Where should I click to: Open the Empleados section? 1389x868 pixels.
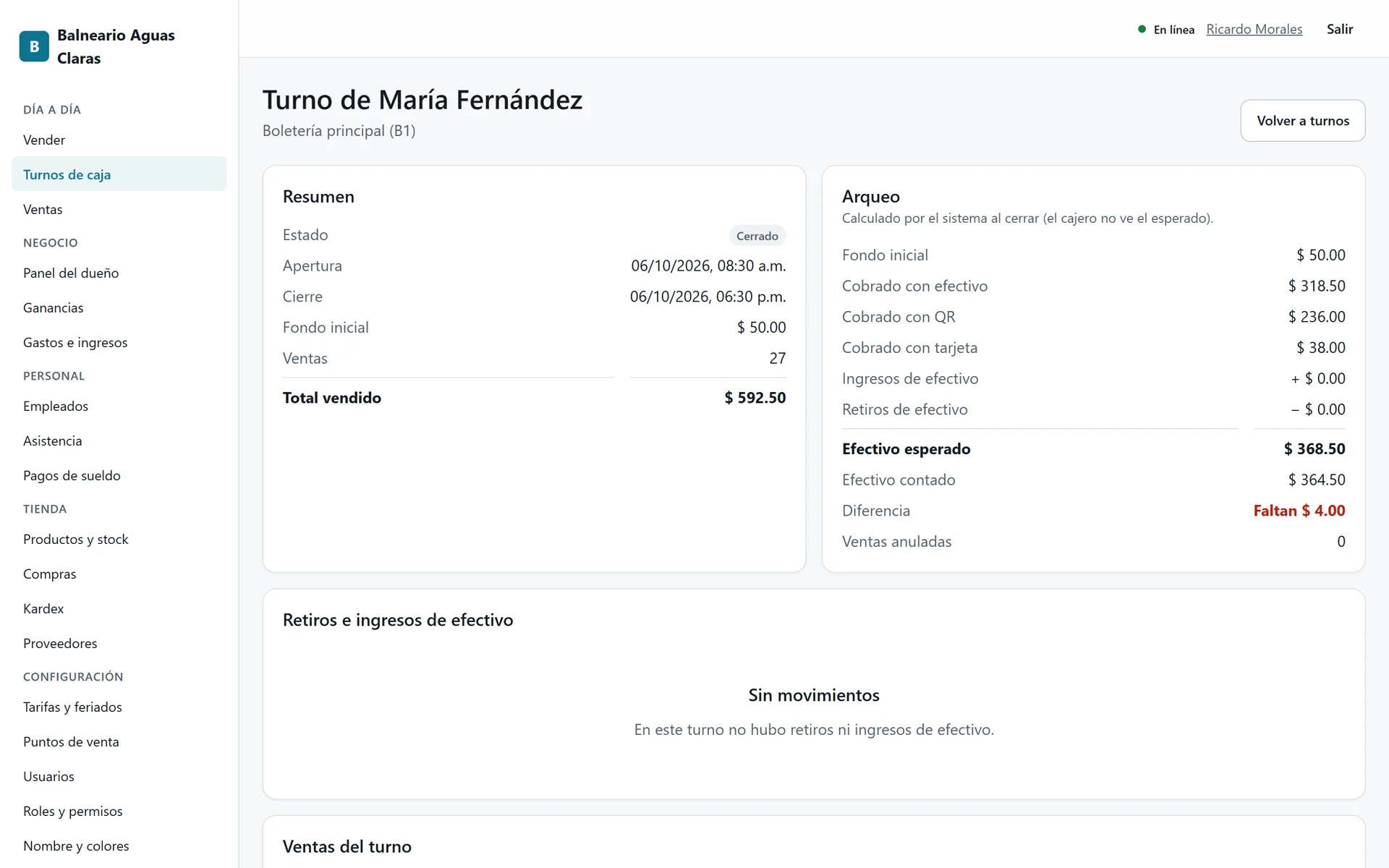[119, 406]
